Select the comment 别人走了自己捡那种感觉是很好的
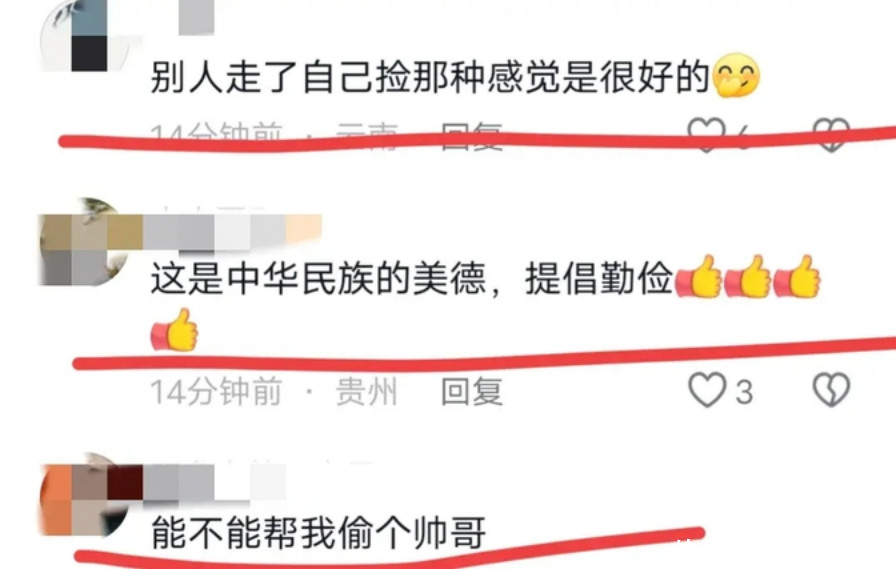The height and width of the screenshot is (570, 896). pos(455,76)
